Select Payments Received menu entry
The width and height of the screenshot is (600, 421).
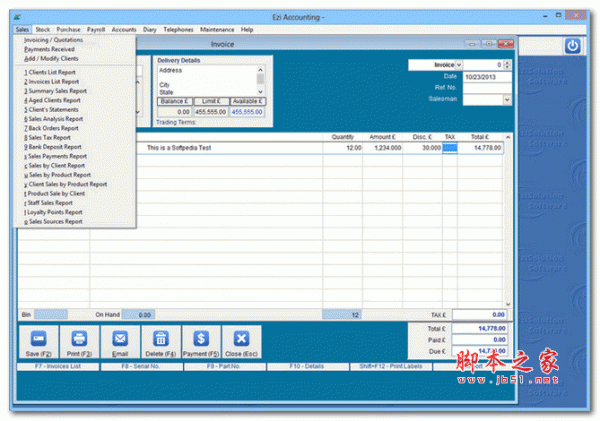coord(49,49)
